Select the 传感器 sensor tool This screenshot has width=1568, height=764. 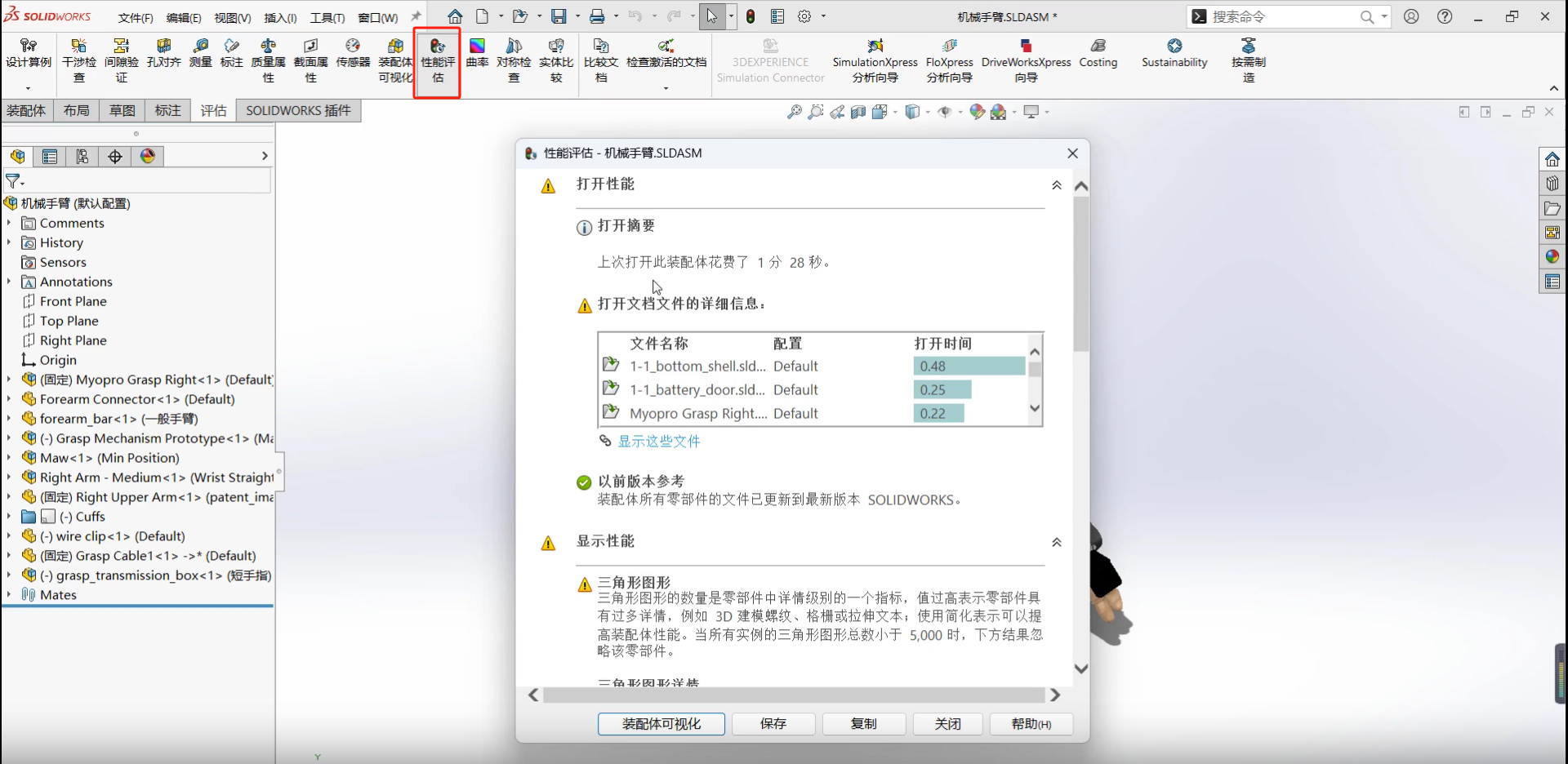coord(353,53)
